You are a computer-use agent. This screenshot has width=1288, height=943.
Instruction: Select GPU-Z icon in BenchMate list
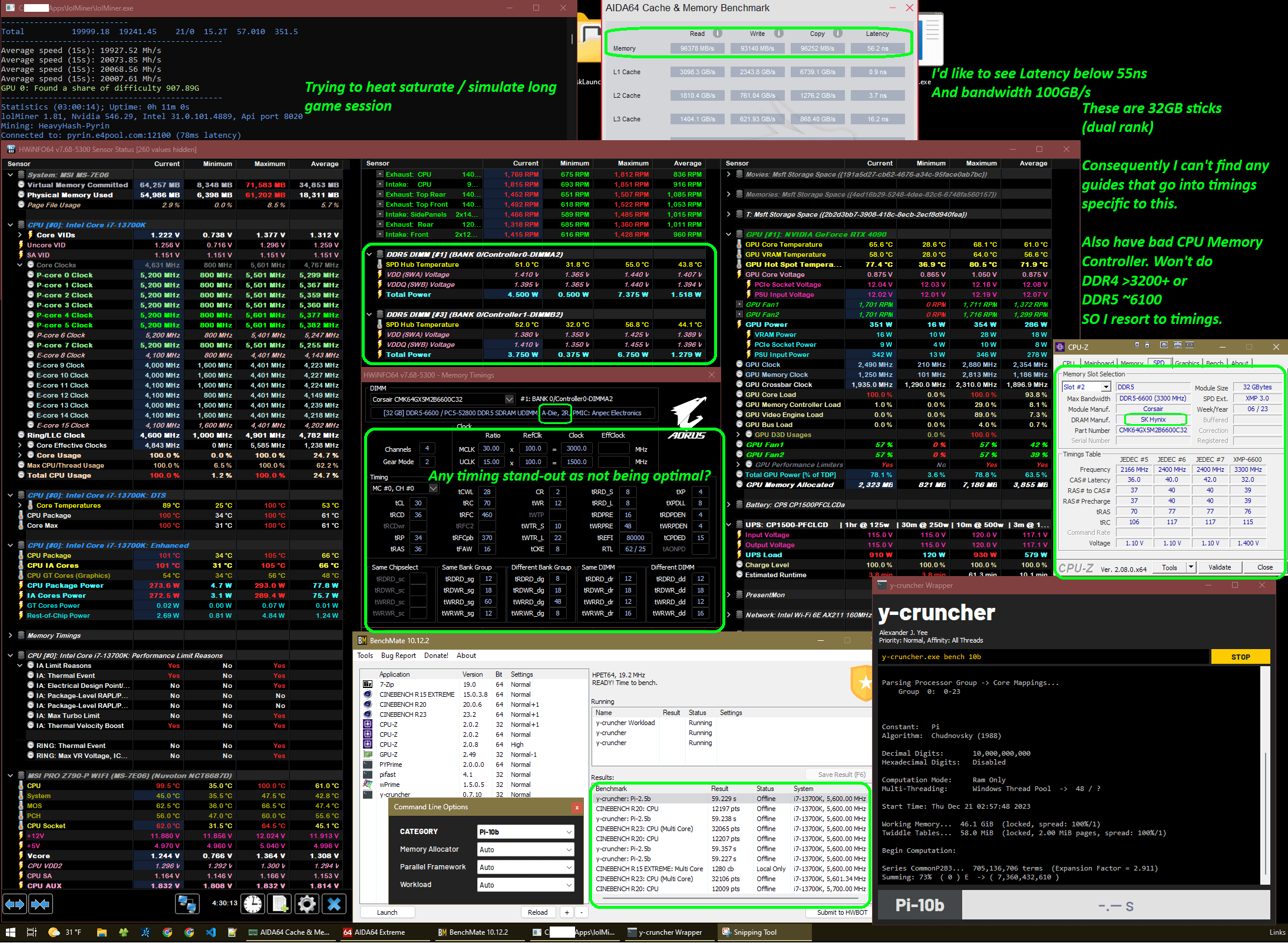tap(368, 755)
